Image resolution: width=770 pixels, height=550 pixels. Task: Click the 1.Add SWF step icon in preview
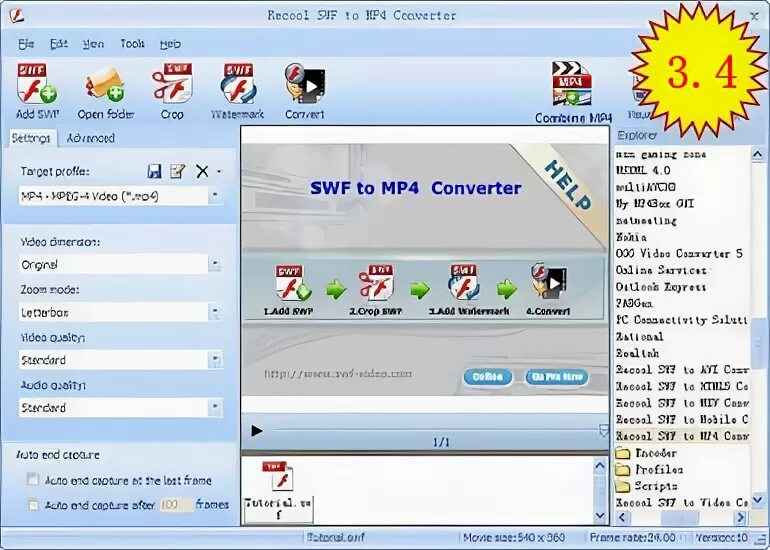click(x=293, y=283)
